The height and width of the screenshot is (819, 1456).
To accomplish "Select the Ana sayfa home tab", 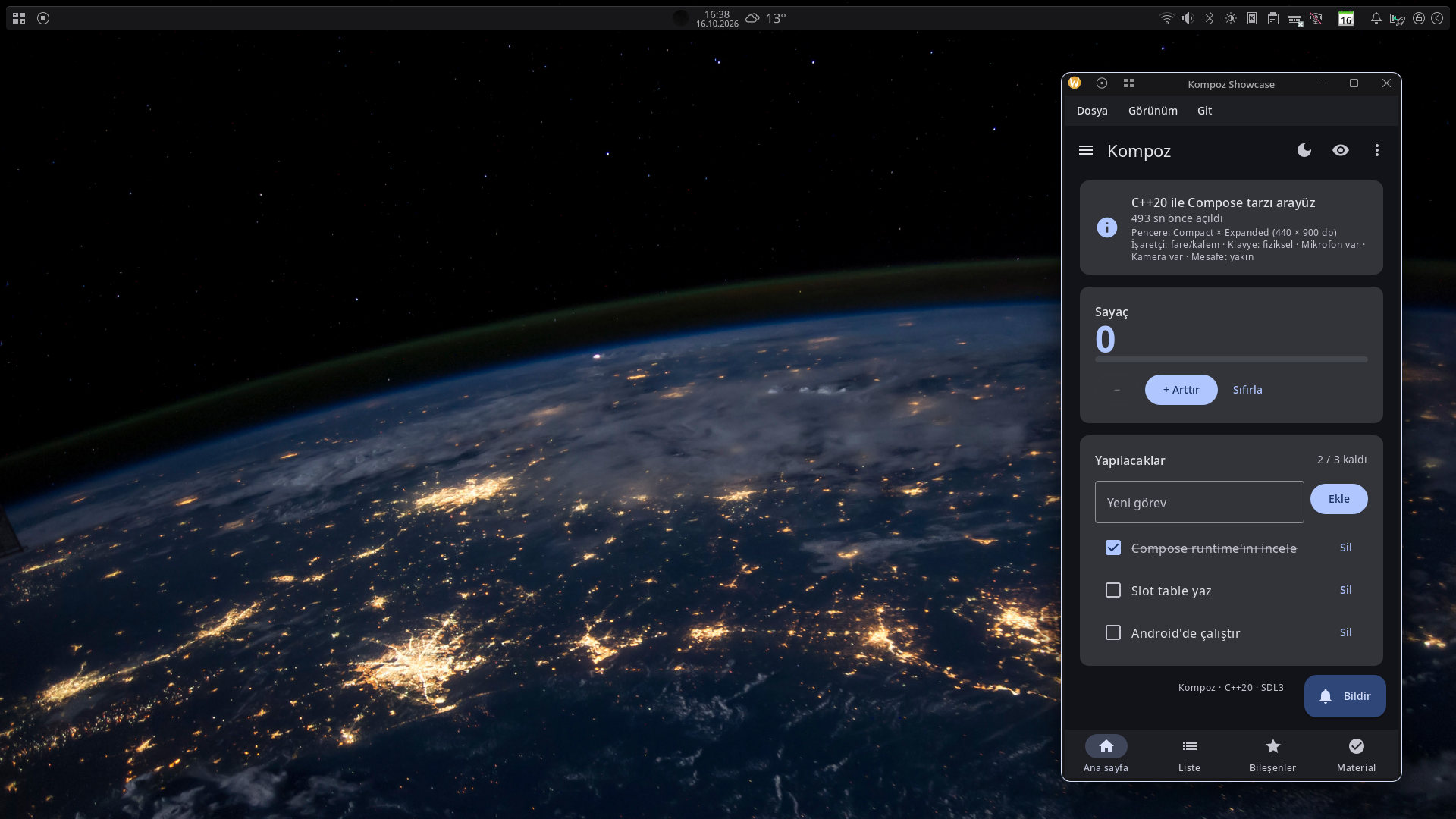I will click(1106, 755).
